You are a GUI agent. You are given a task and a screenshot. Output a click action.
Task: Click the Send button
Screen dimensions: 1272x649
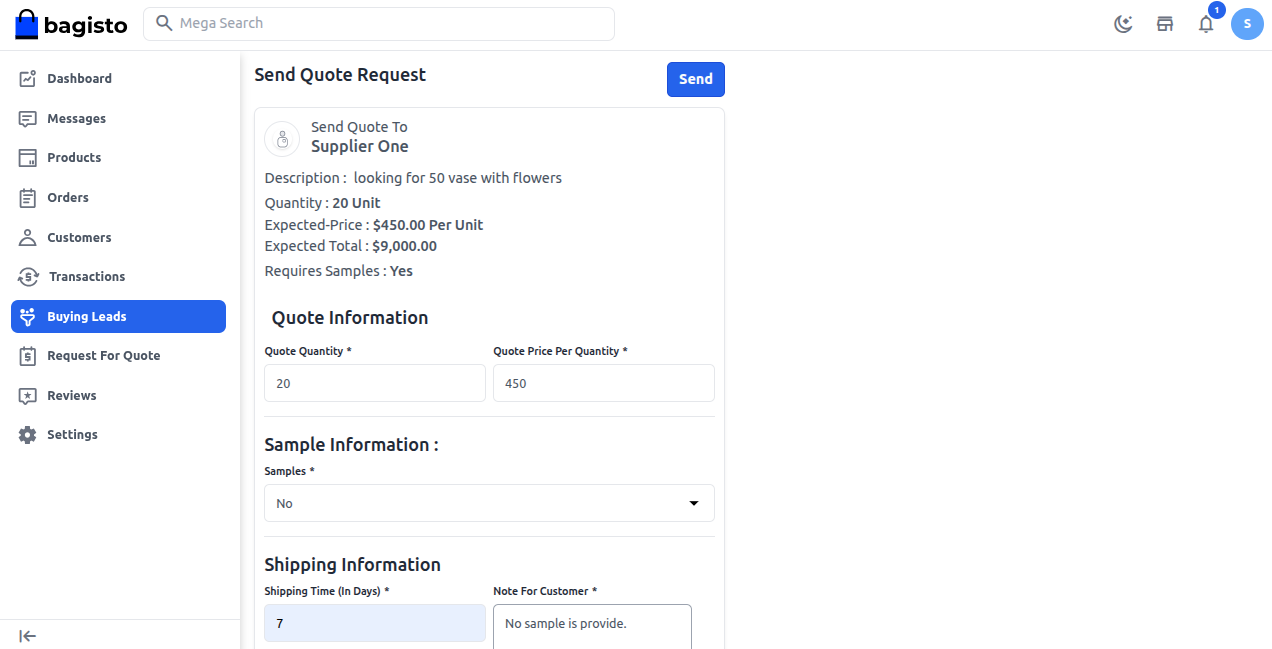tap(696, 79)
